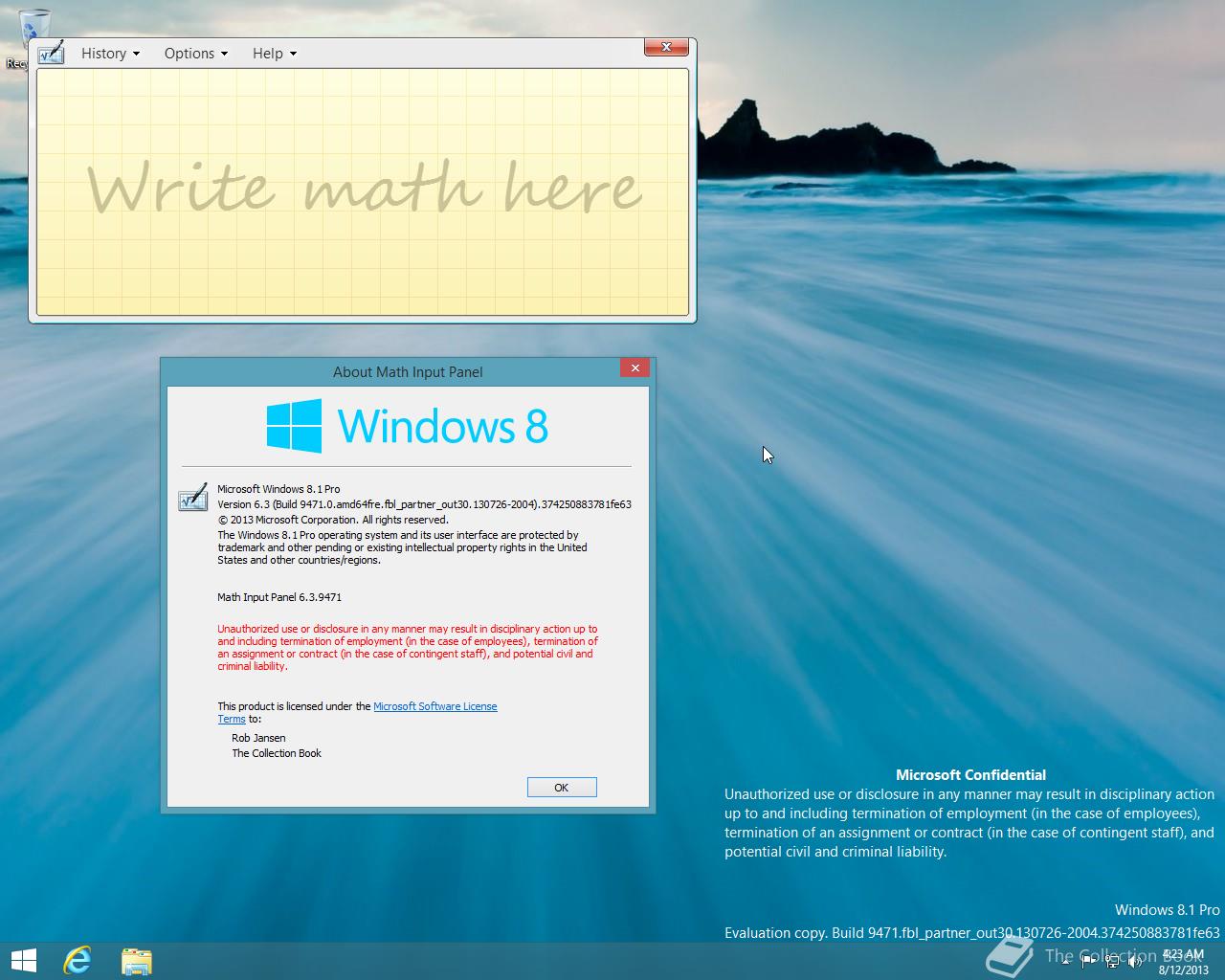Click the Math Input Panel icon in About dialog
This screenshot has width=1225, height=980.
click(x=192, y=498)
